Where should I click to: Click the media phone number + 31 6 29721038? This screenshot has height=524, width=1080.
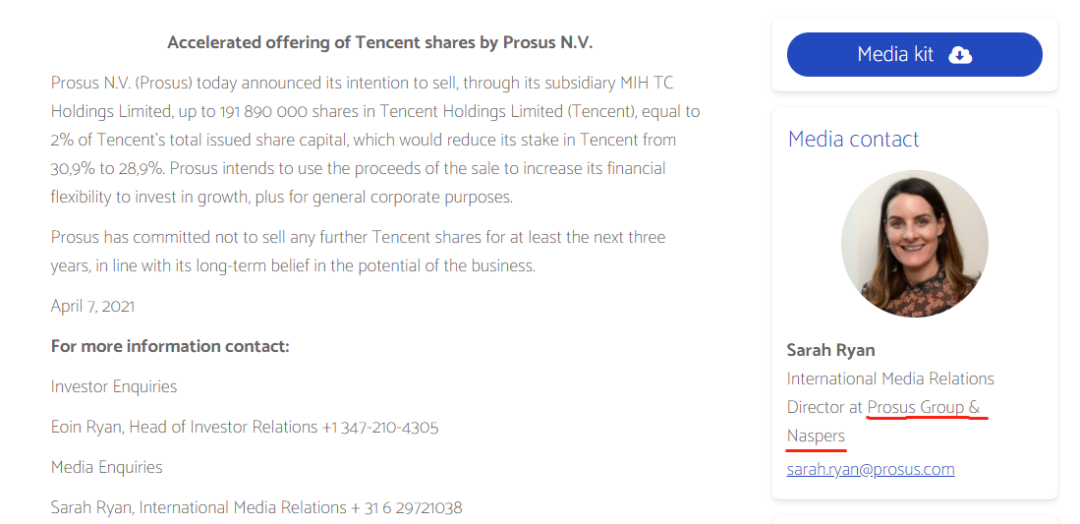pos(406,508)
